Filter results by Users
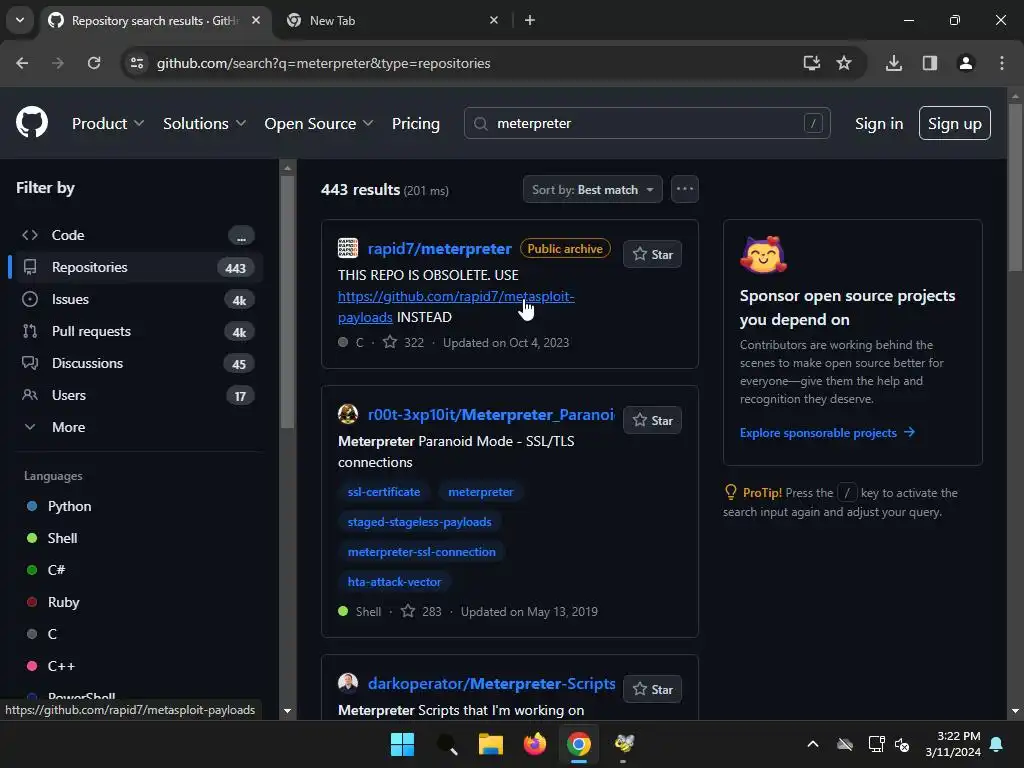Image resolution: width=1024 pixels, height=768 pixels. tap(137, 395)
